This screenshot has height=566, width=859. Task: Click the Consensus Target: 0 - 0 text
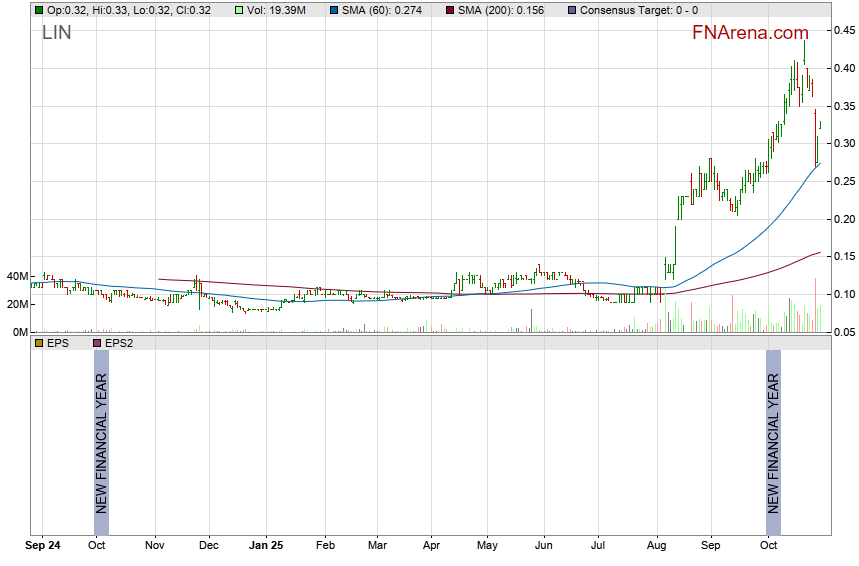638,10
